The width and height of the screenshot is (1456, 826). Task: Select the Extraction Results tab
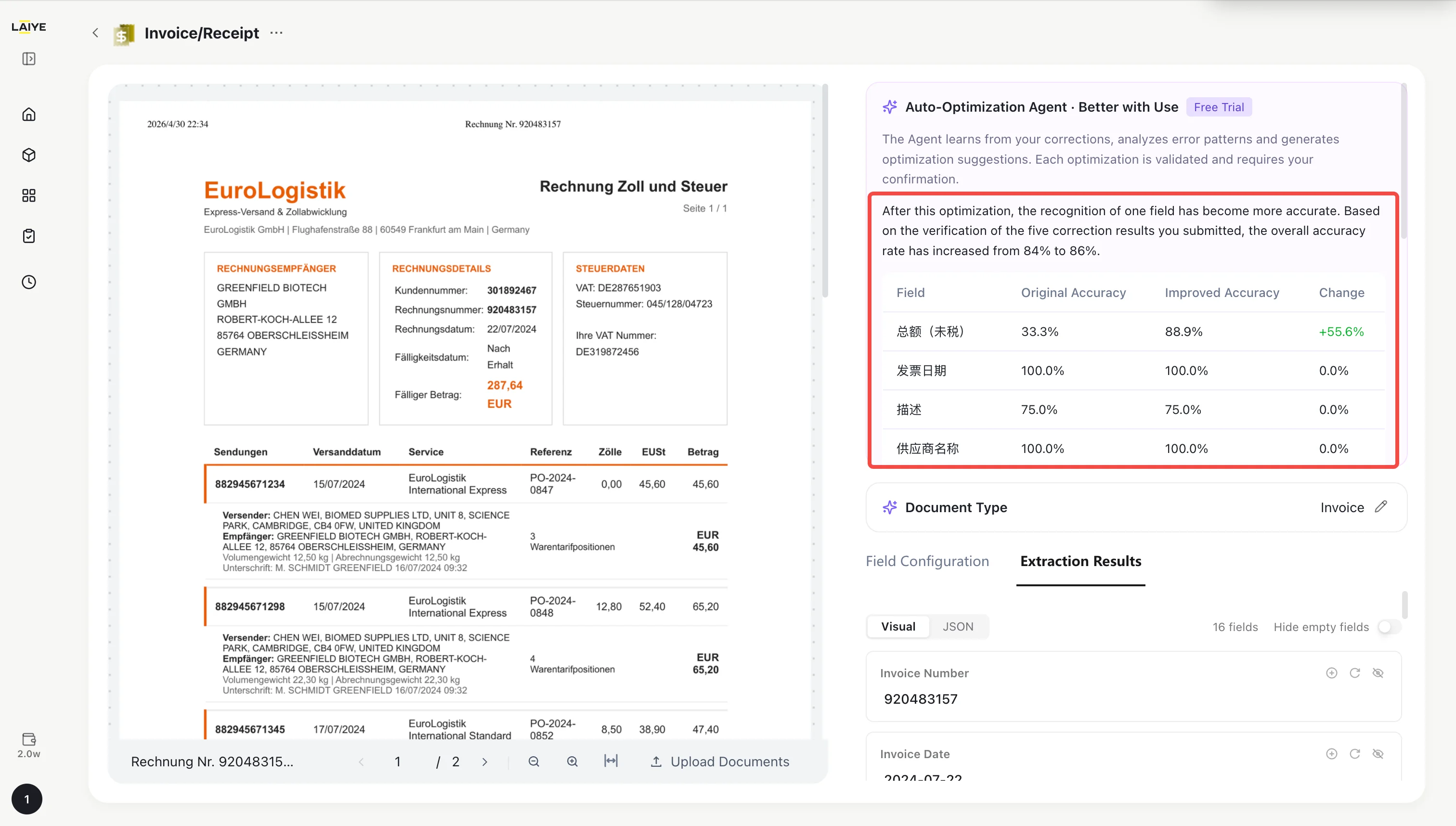tap(1081, 561)
